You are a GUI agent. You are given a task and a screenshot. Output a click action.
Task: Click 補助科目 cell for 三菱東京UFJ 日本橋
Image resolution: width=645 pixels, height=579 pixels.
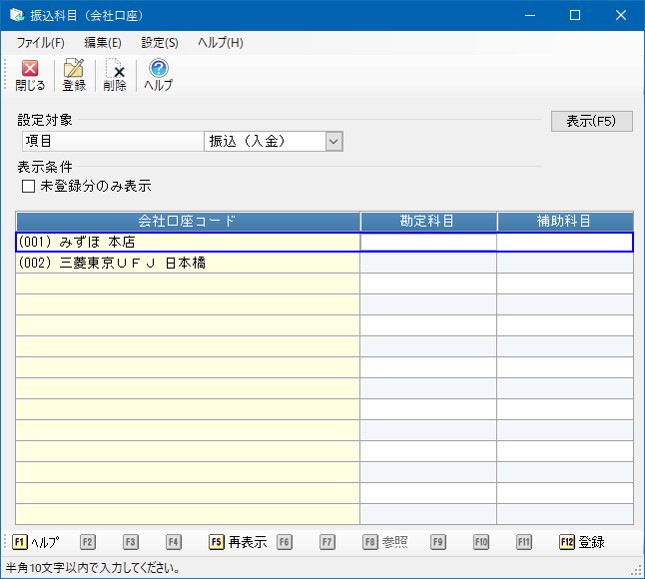[x=565, y=263]
